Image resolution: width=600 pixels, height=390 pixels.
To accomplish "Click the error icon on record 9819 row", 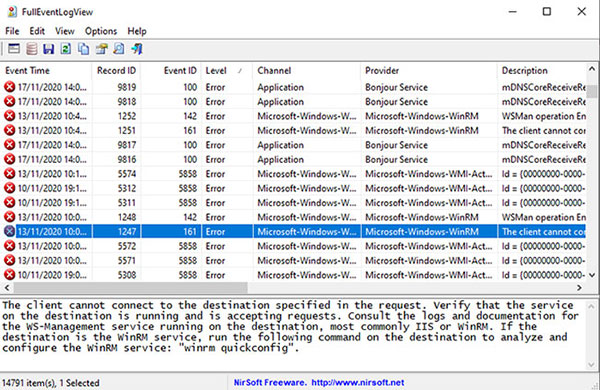I will [x=10, y=87].
